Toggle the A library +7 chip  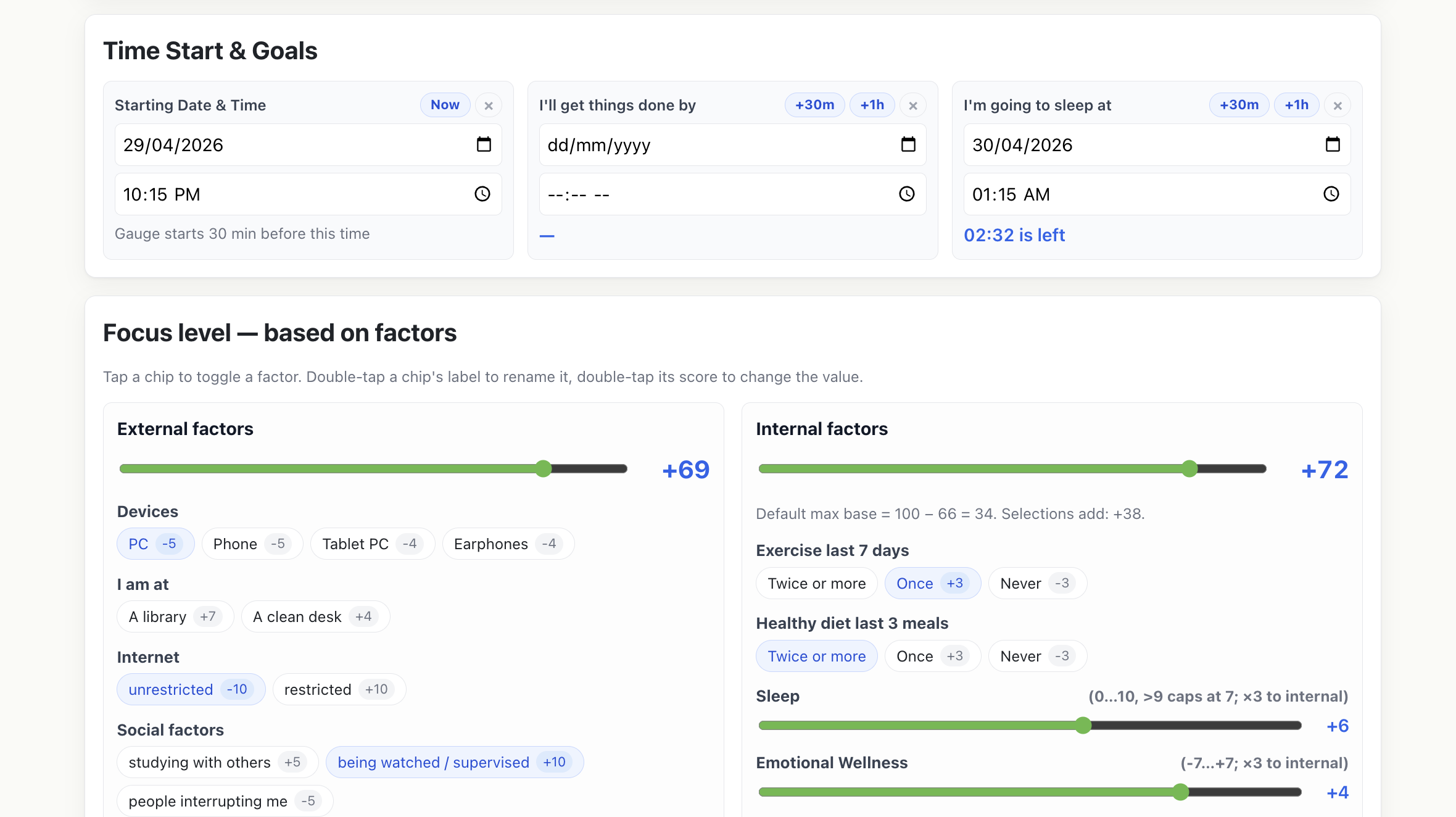pyautogui.click(x=175, y=616)
